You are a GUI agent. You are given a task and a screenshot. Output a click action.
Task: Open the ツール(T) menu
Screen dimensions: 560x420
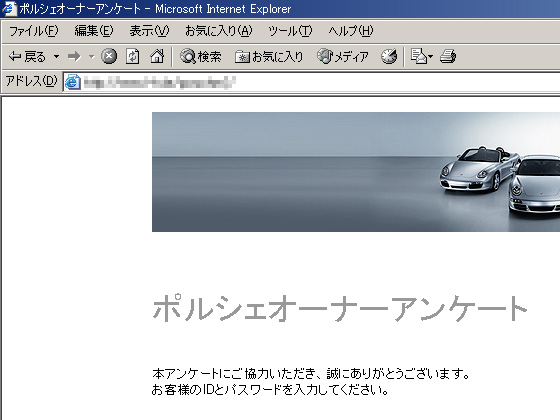point(290,31)
